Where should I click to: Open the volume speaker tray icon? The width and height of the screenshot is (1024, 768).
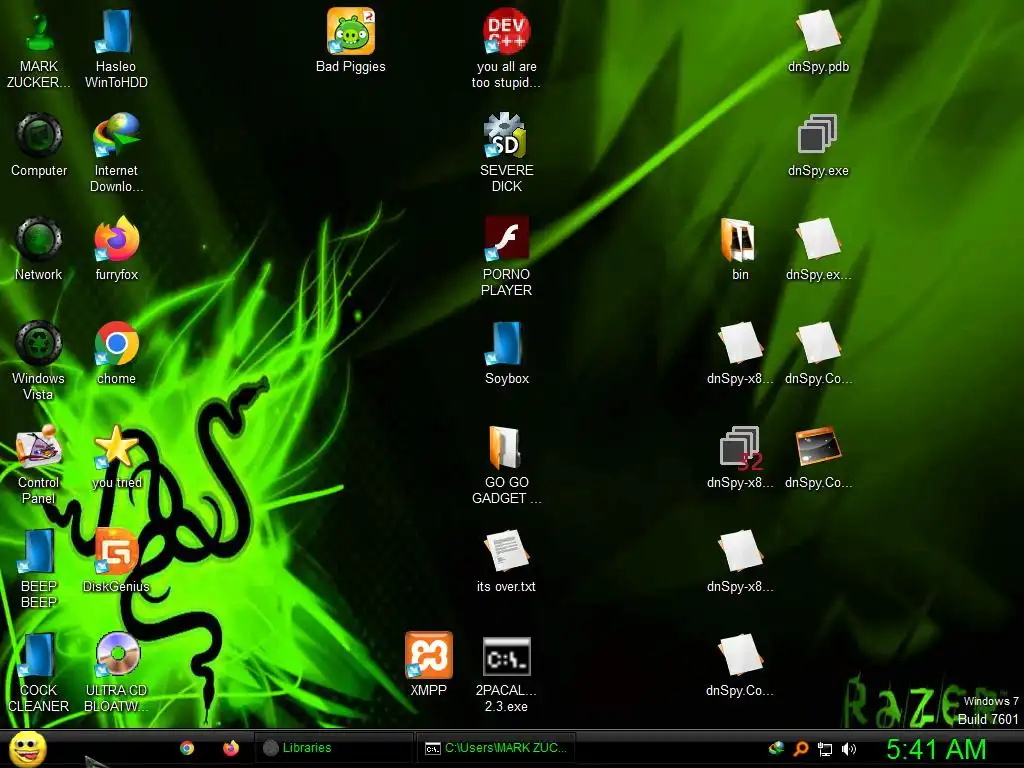click(x=849, y=749)
